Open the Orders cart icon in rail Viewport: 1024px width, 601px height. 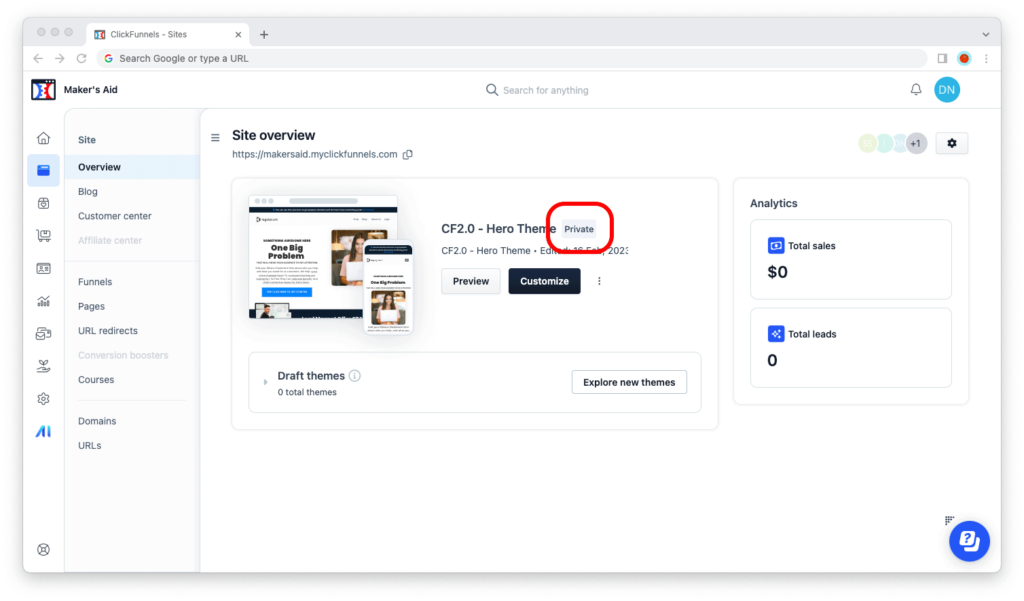[x=44, y=236]
